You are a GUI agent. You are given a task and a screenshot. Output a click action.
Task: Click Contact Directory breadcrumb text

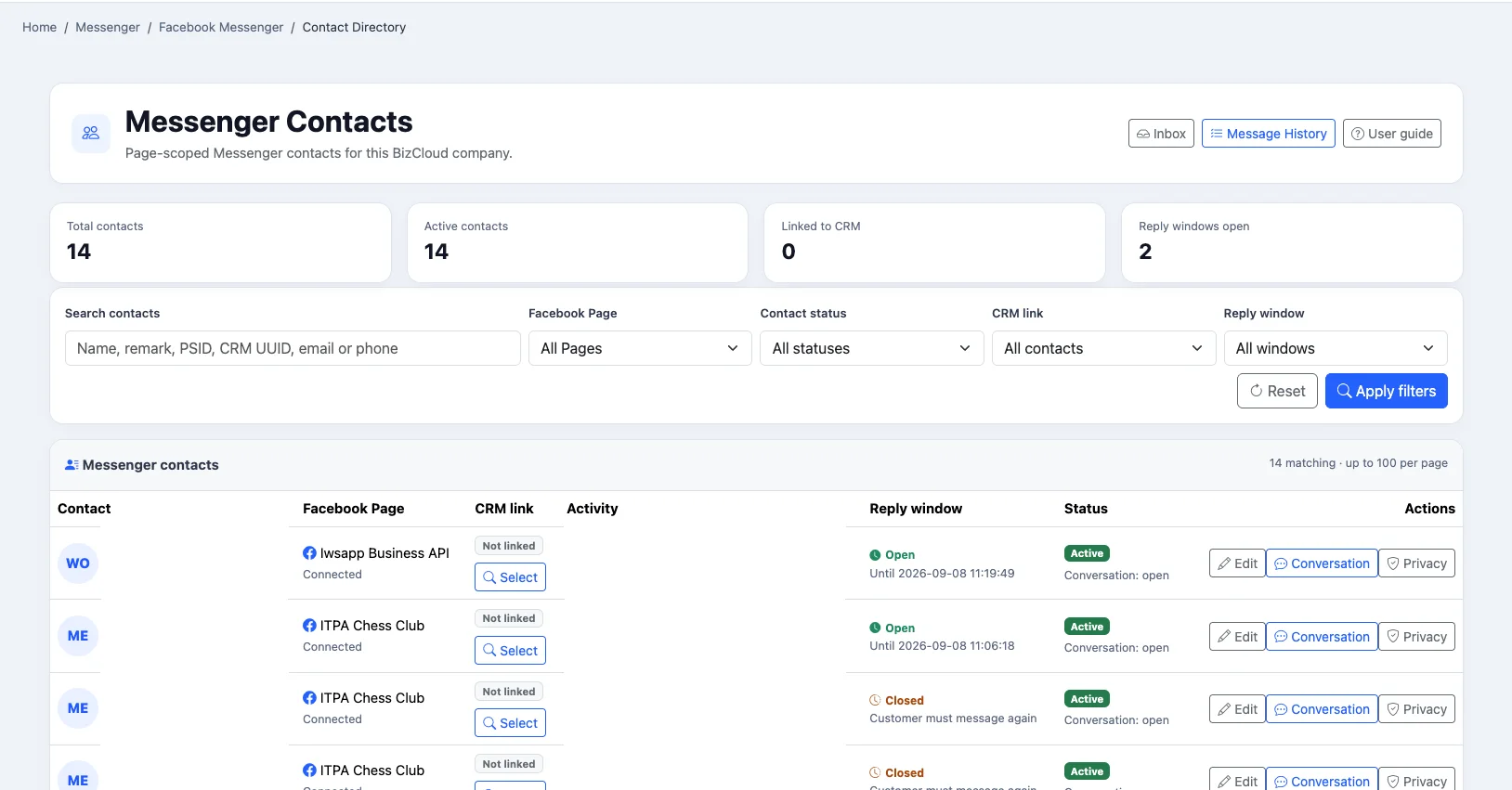coord(354,27)
